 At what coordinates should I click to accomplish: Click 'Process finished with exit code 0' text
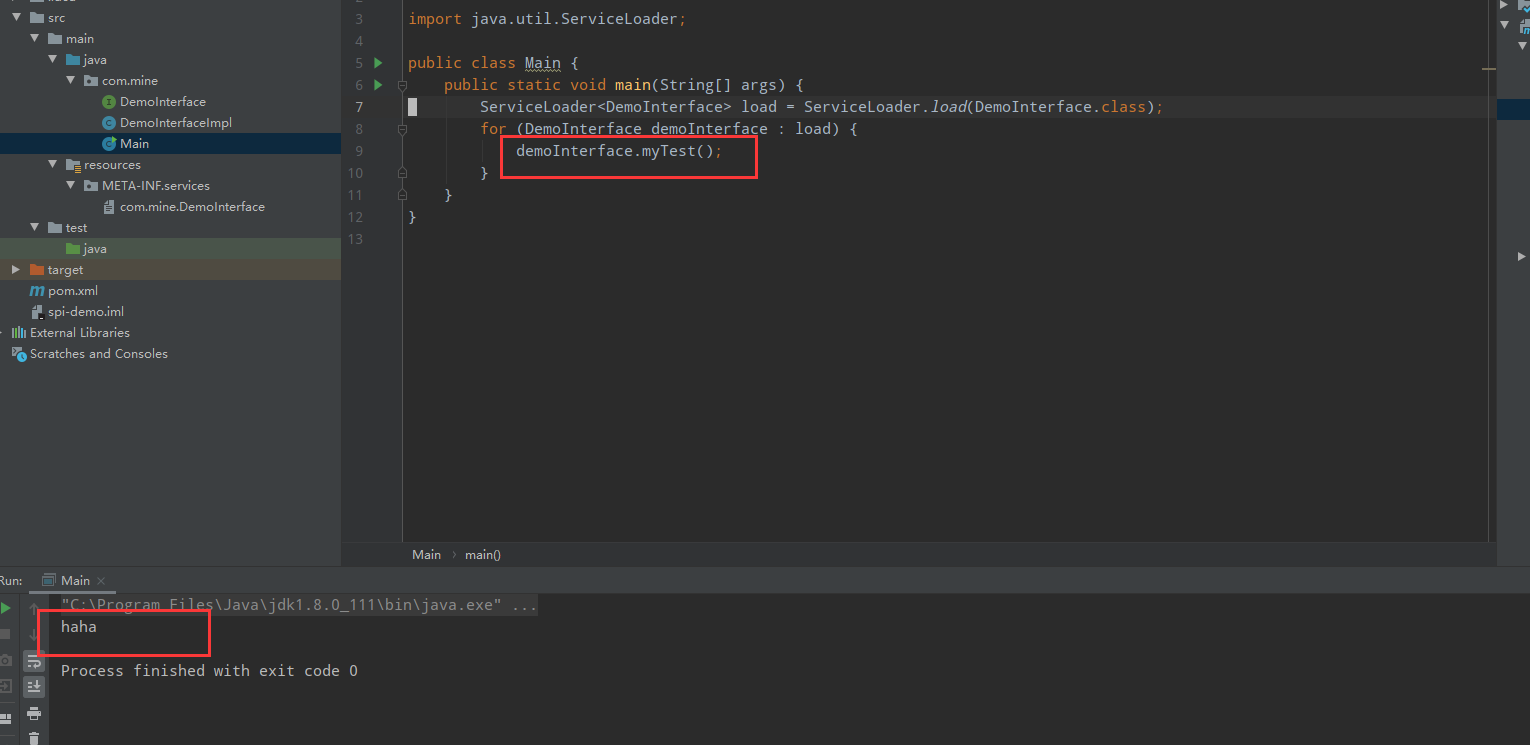click(x=209, y=671)
